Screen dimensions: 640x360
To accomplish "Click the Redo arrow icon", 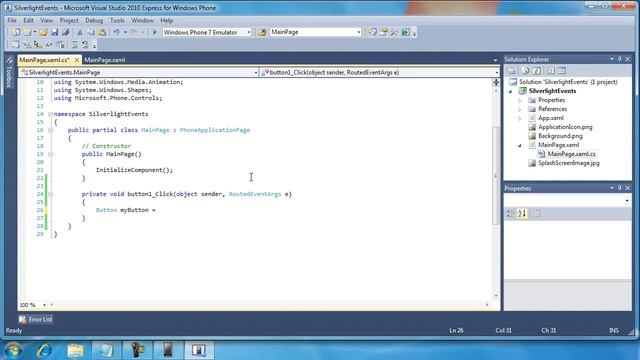I will 133,32.
